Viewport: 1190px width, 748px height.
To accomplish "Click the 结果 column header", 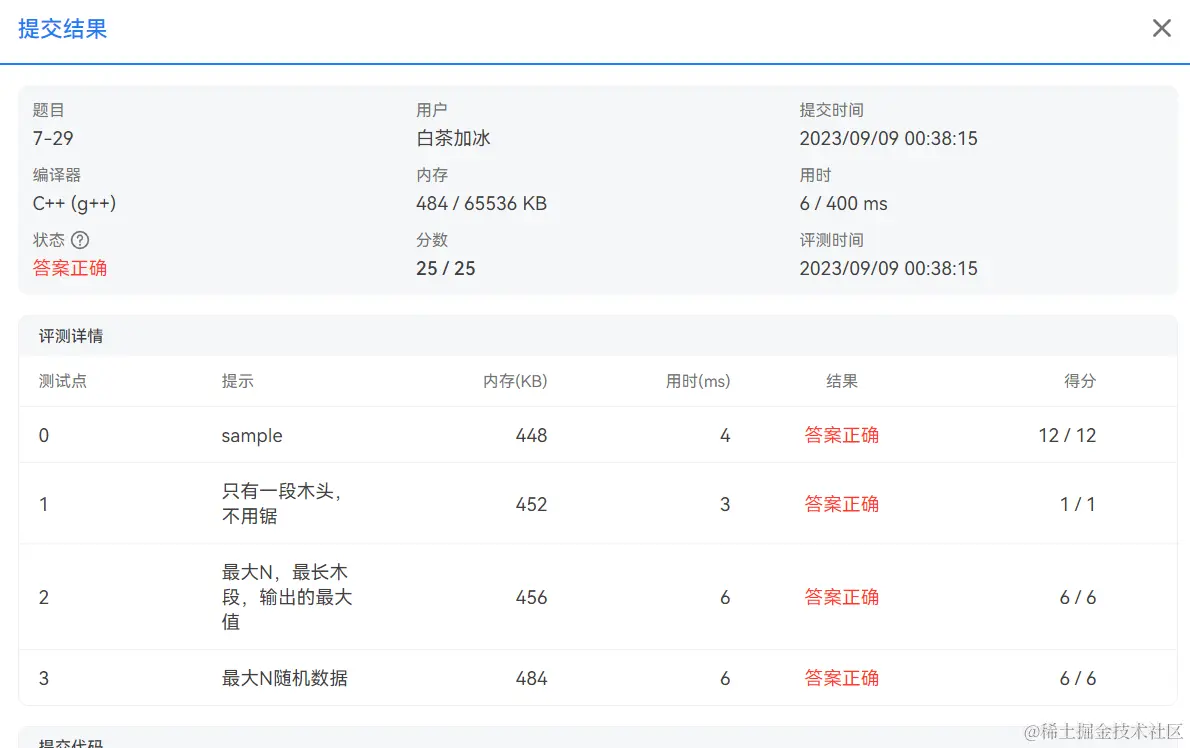I will [x=842, y=381].
